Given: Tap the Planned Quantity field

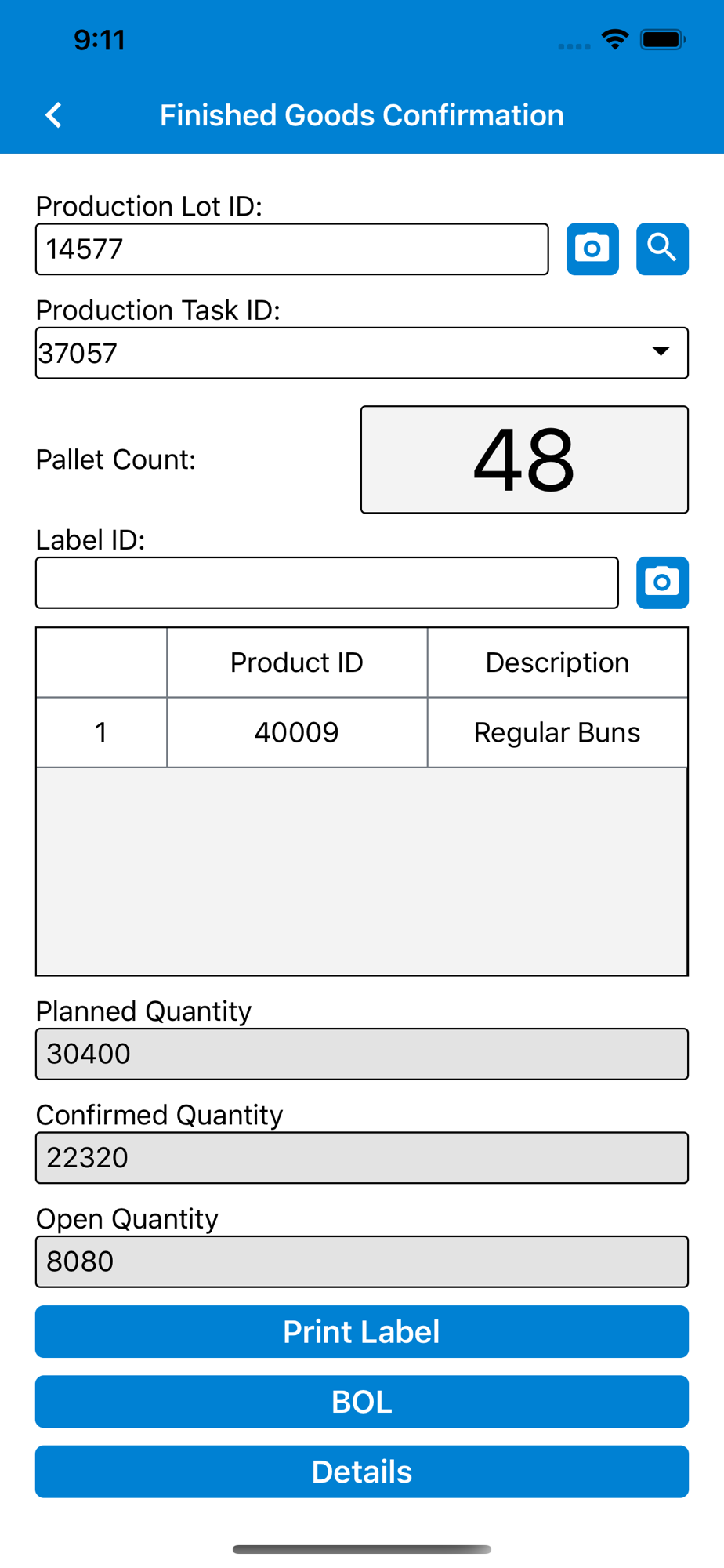Looking at the screenshot, I should pos(361,1054).
